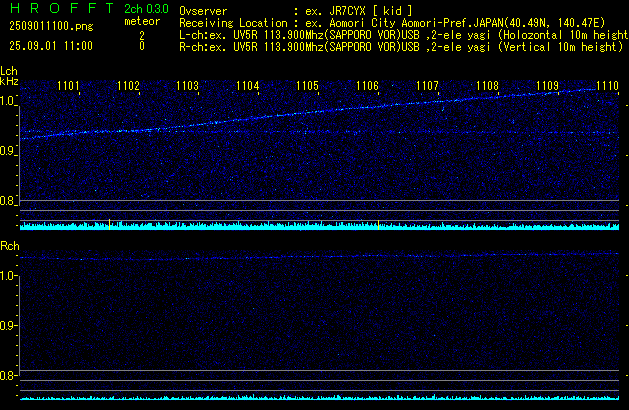Image resolution: width=629 pixels, height=410 pixels.
Task: Select the 1103 time tick label
Action: 187,86
